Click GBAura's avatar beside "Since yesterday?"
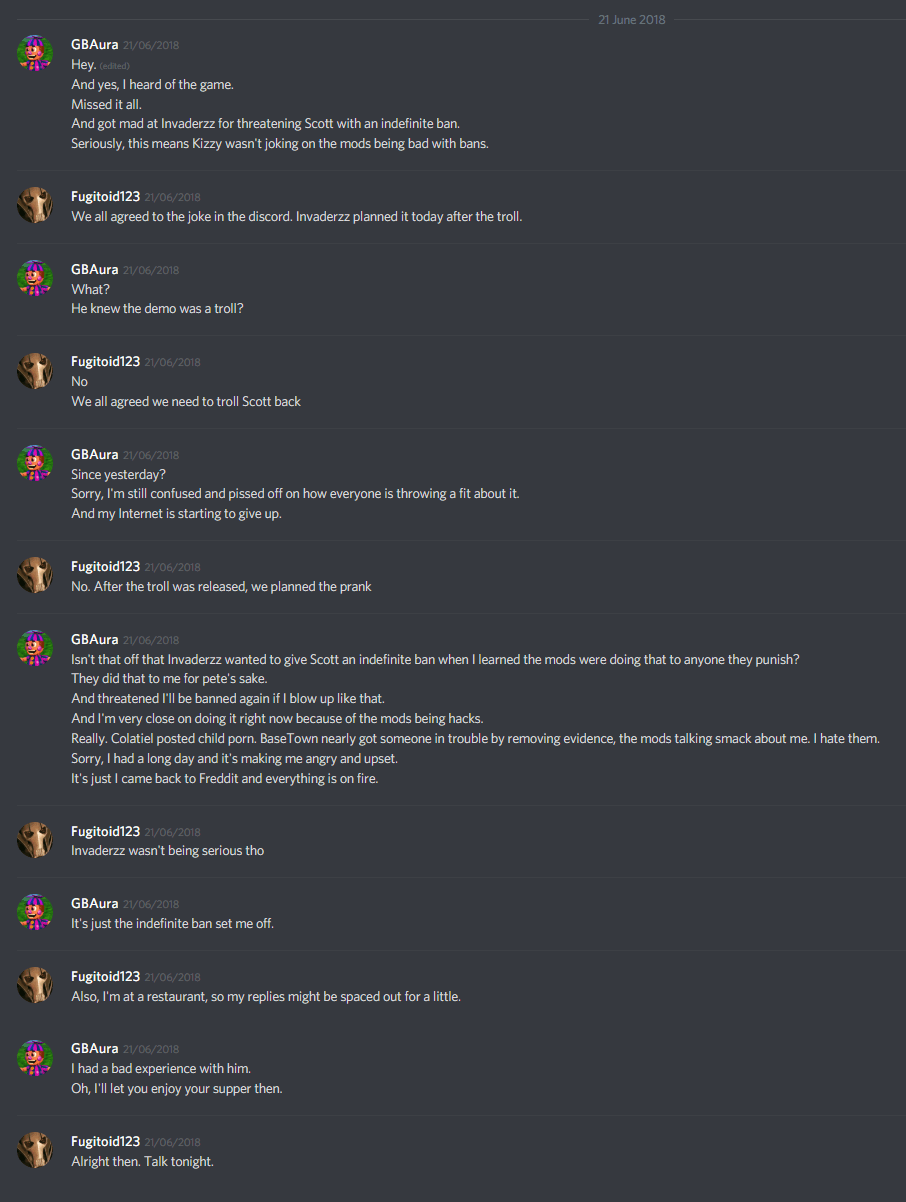The height and width of the screenshot is (1202, 906). click(35, 462)
